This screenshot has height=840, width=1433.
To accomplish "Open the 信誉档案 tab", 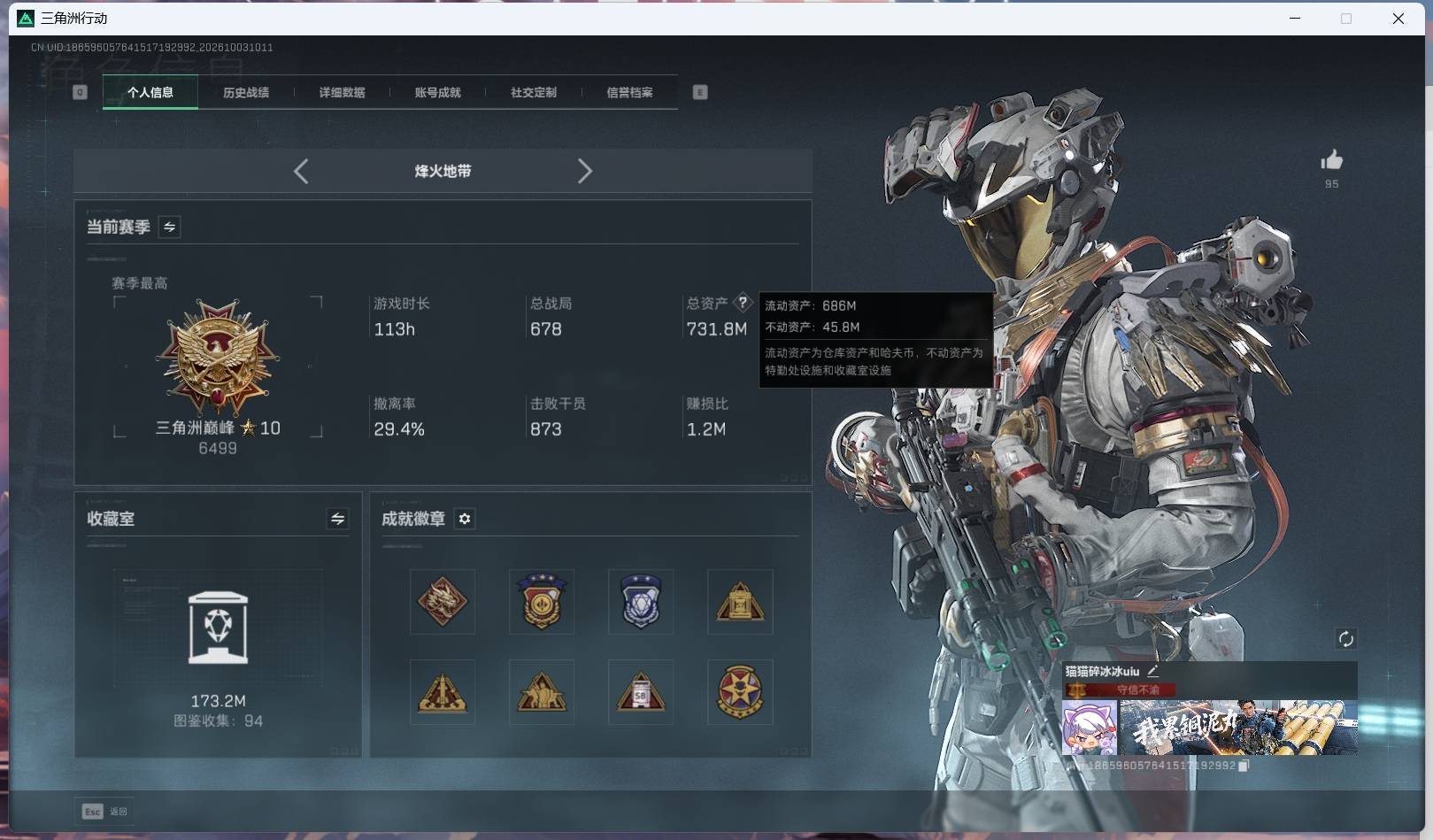I will (629, 92).
